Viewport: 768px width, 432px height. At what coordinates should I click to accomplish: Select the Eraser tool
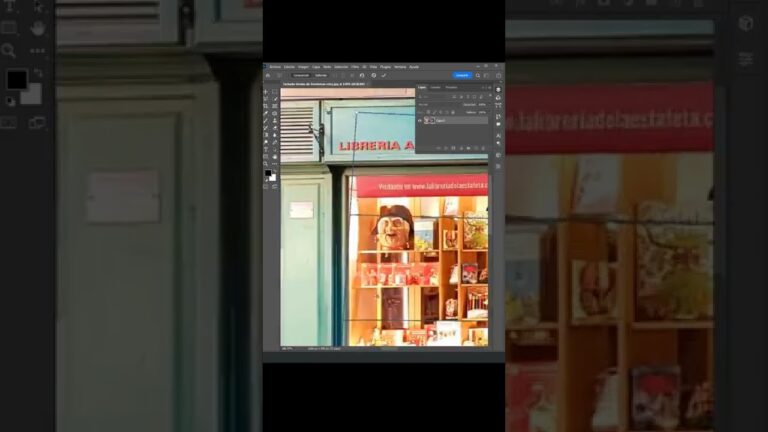point(274,127)
